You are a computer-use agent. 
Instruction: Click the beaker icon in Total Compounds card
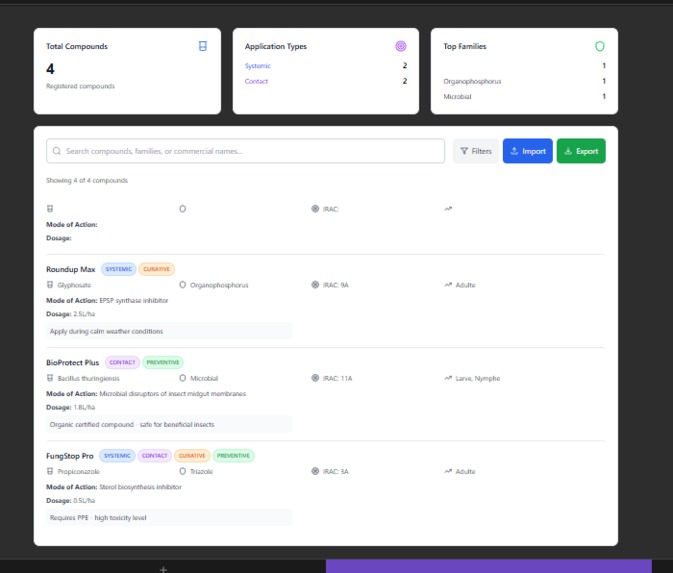pos(203,46)
